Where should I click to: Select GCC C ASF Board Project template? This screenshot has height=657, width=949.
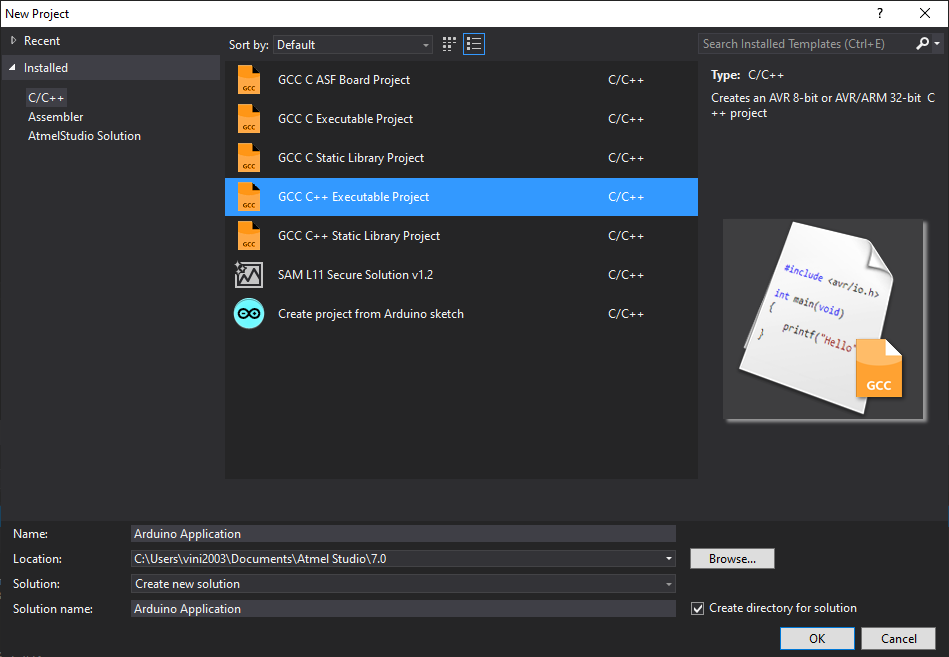point(461,80)
